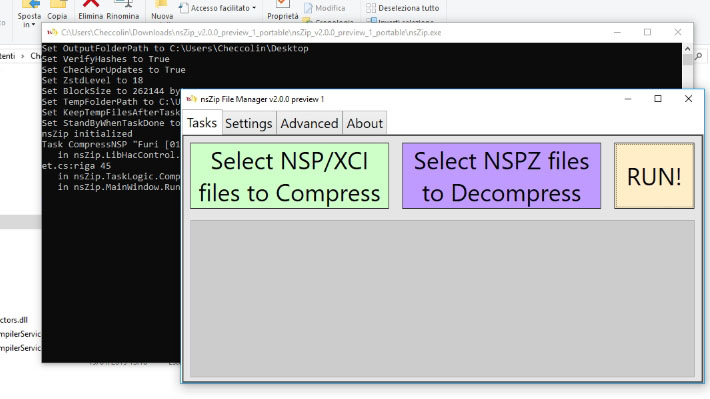710x399 pixels.
Task: Maximize the nsZip File Manager window
Action: pos(658,99)
